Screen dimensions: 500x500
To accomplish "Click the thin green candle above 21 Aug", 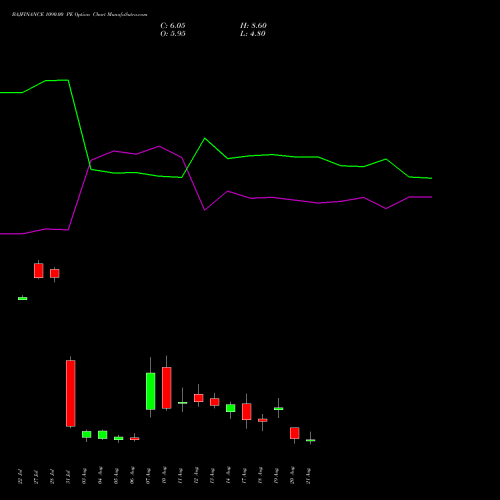I will point(311,440).
